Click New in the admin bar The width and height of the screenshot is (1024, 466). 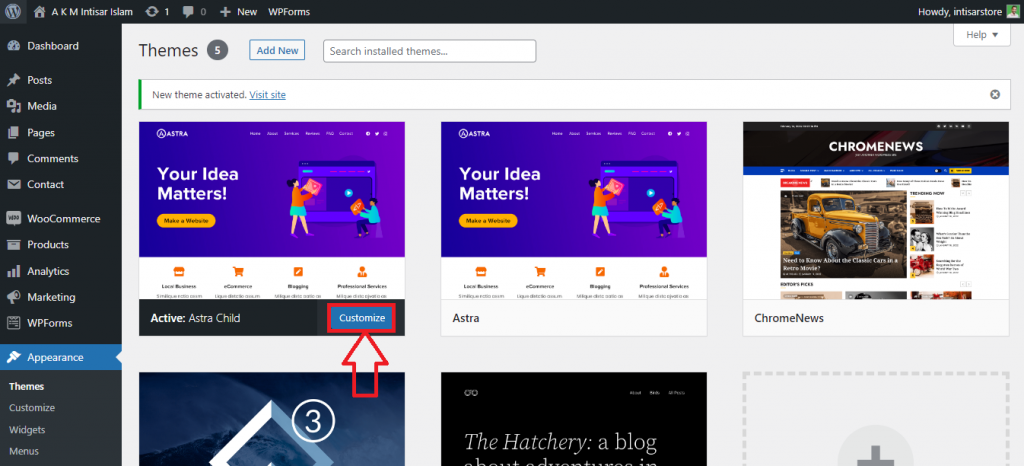pos(247,12)
